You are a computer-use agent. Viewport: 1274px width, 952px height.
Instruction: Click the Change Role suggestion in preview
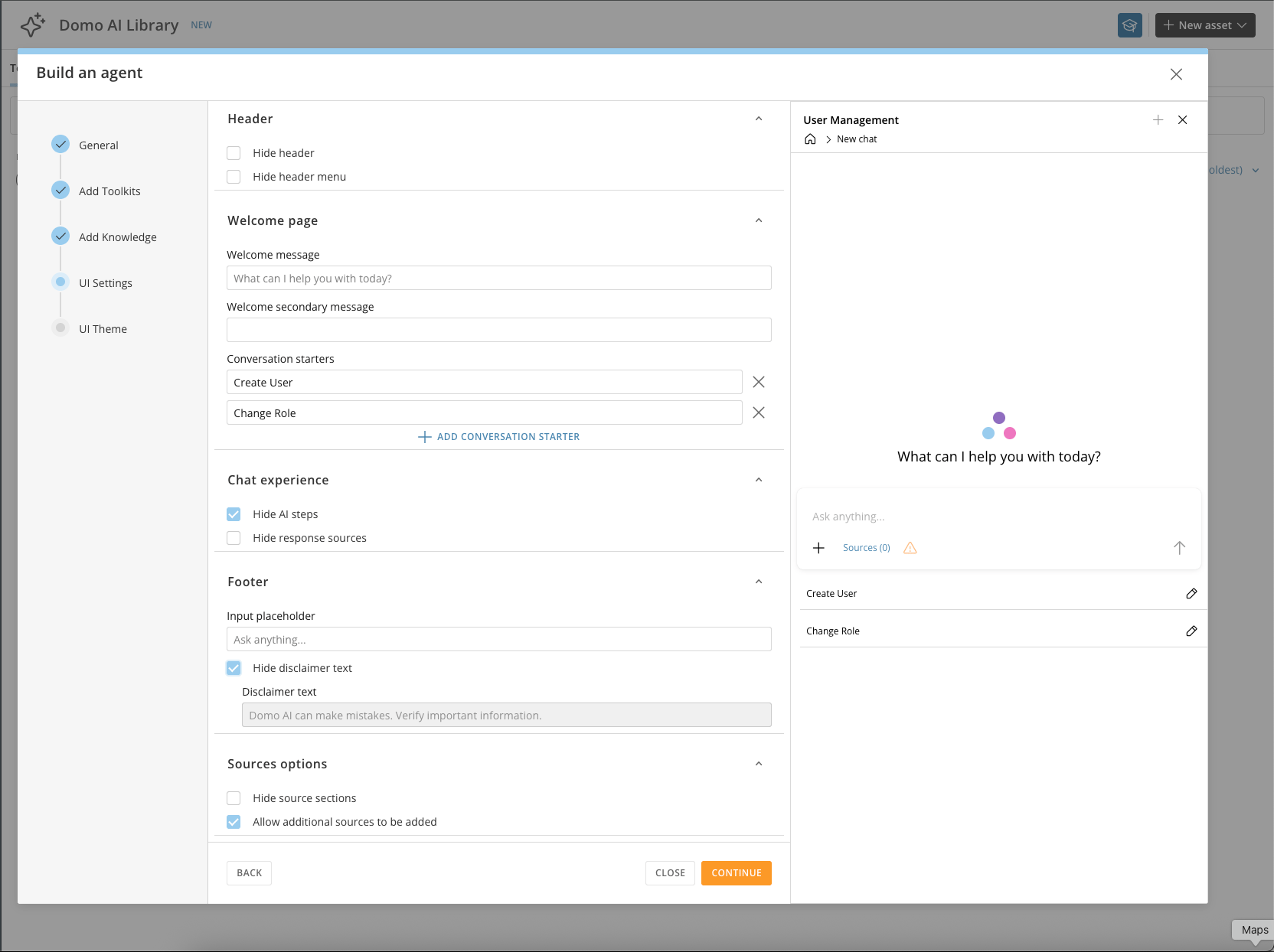[x=833, y=631]
